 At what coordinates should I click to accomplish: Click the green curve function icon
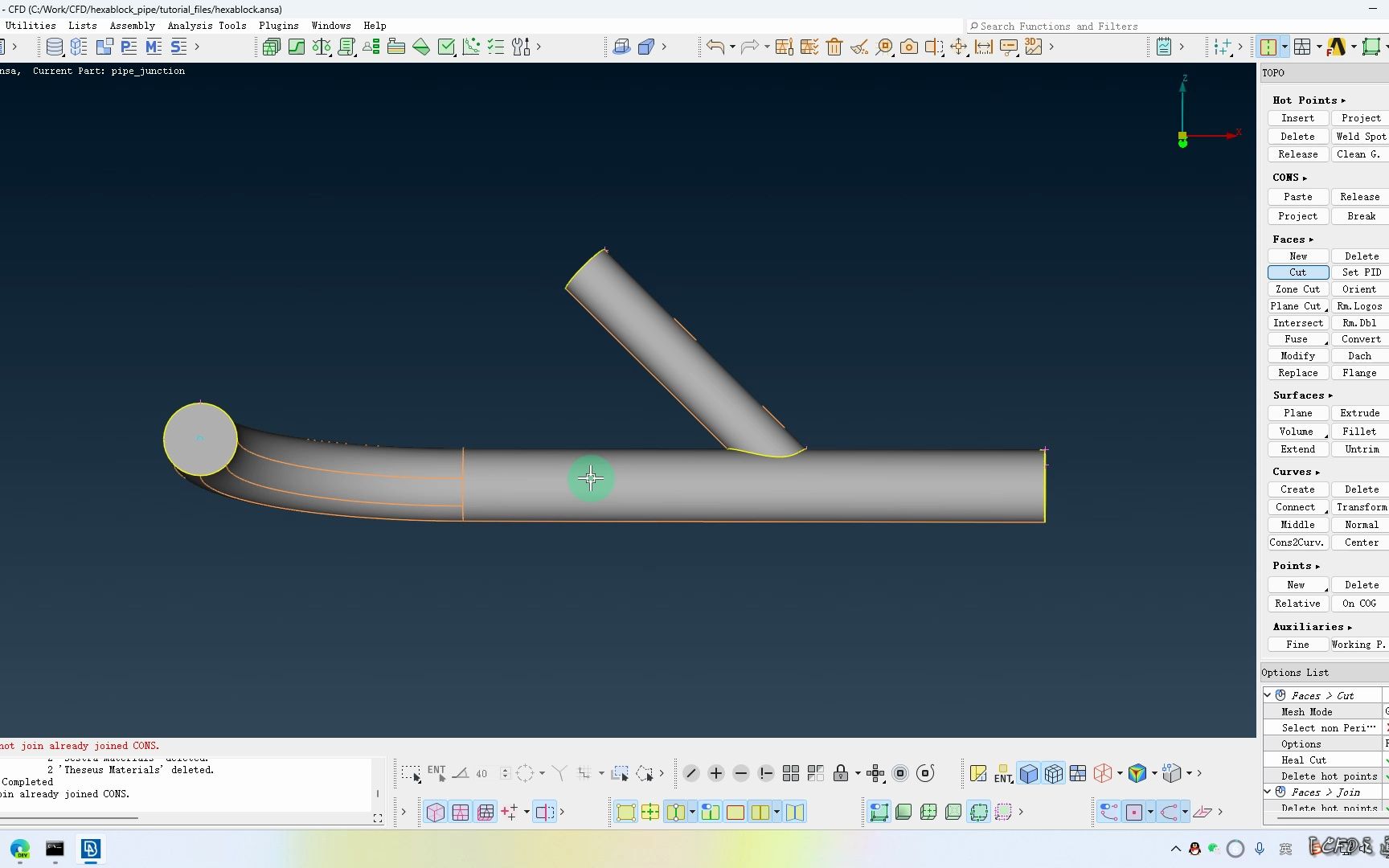click(297, 47)
